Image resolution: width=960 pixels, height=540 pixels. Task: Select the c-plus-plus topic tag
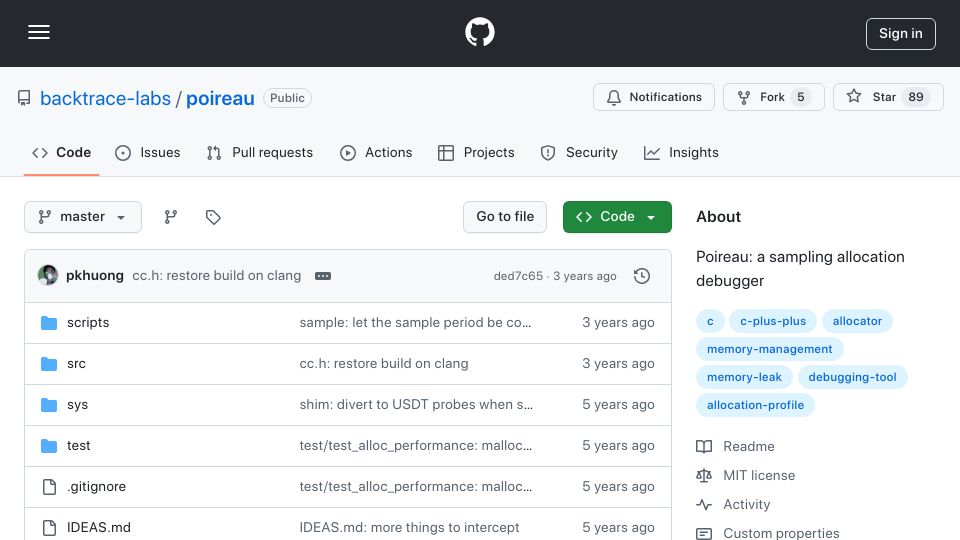point(773,321)
